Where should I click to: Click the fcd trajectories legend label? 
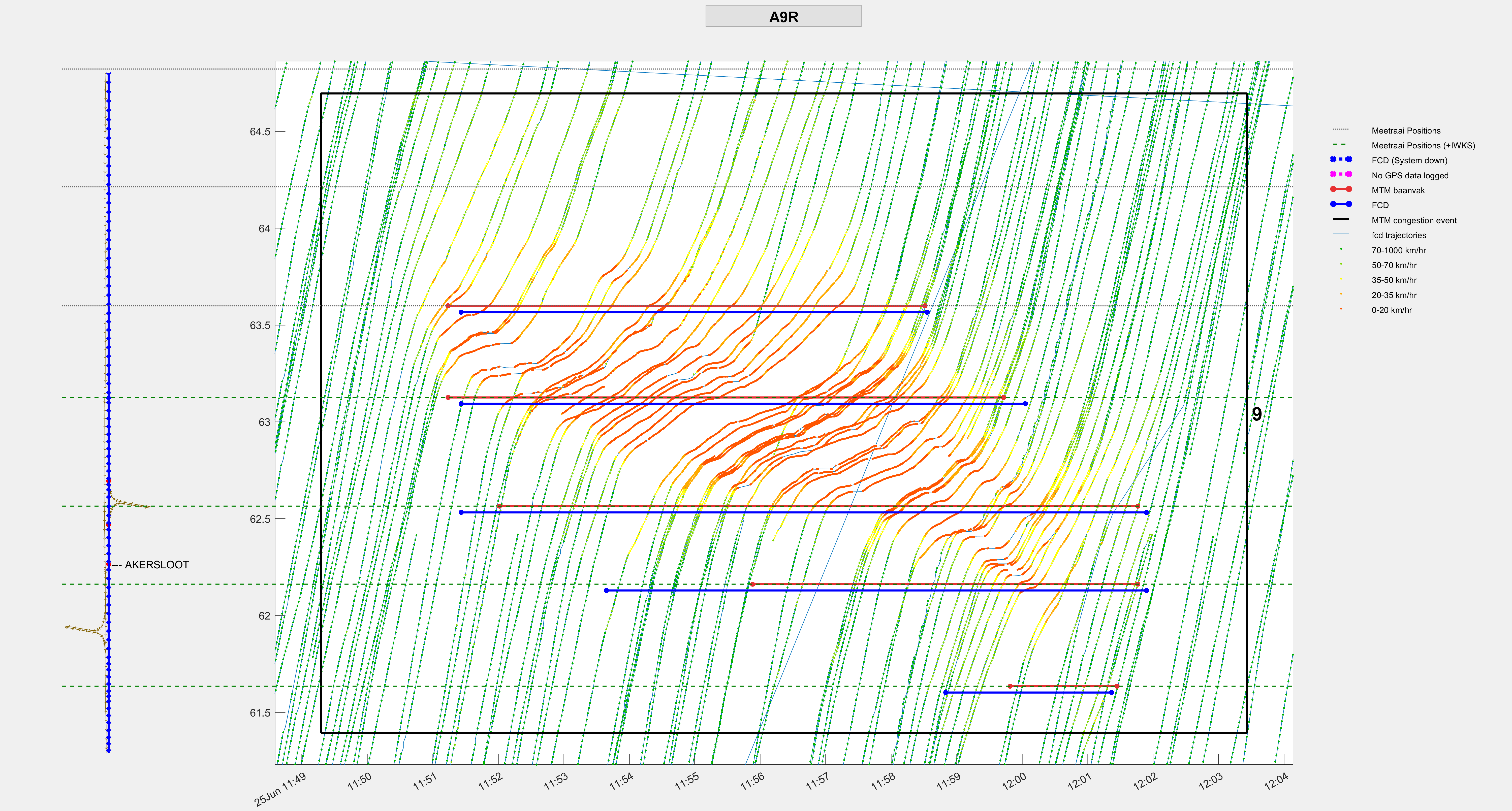click(x=1399, y=235)
